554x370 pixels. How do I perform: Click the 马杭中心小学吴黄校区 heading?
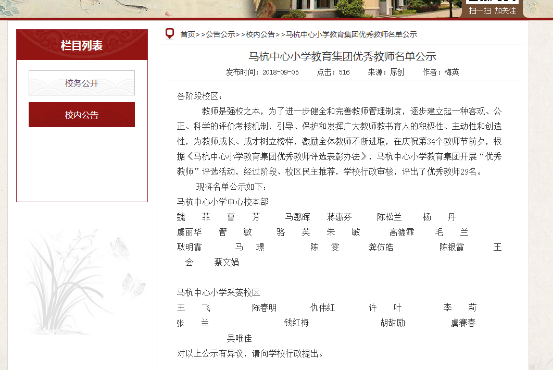tap(218, 293)
